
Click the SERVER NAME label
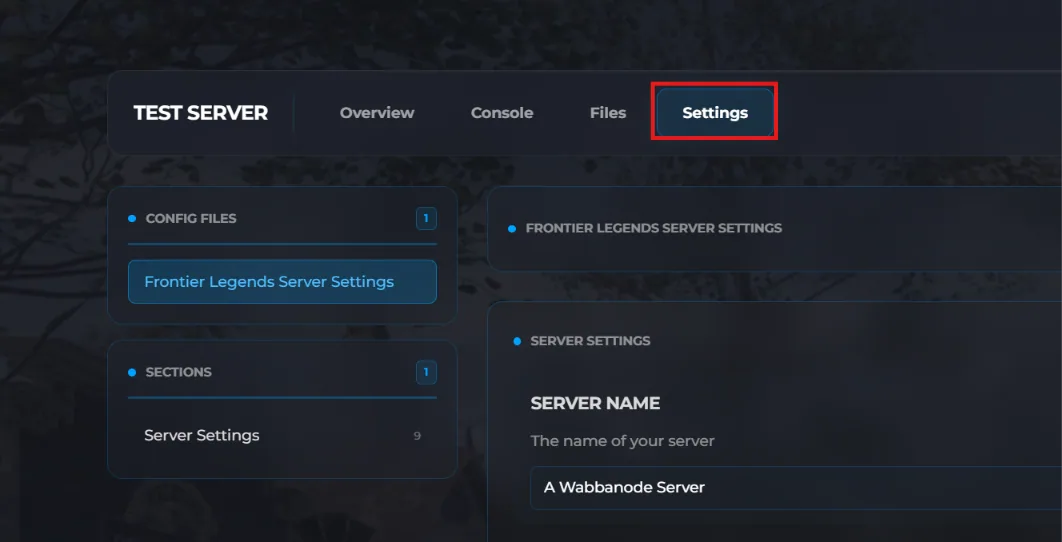(x=595, y=403)
